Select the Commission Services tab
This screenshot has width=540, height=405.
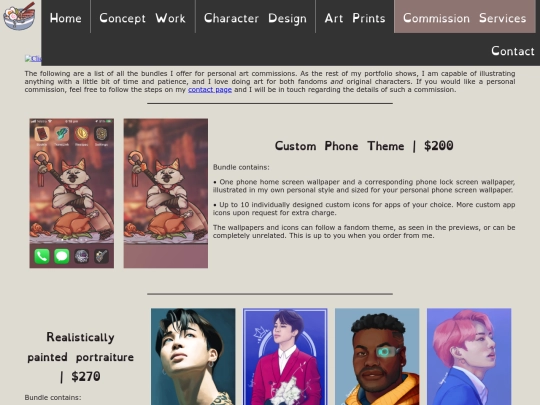click(465, 18)
